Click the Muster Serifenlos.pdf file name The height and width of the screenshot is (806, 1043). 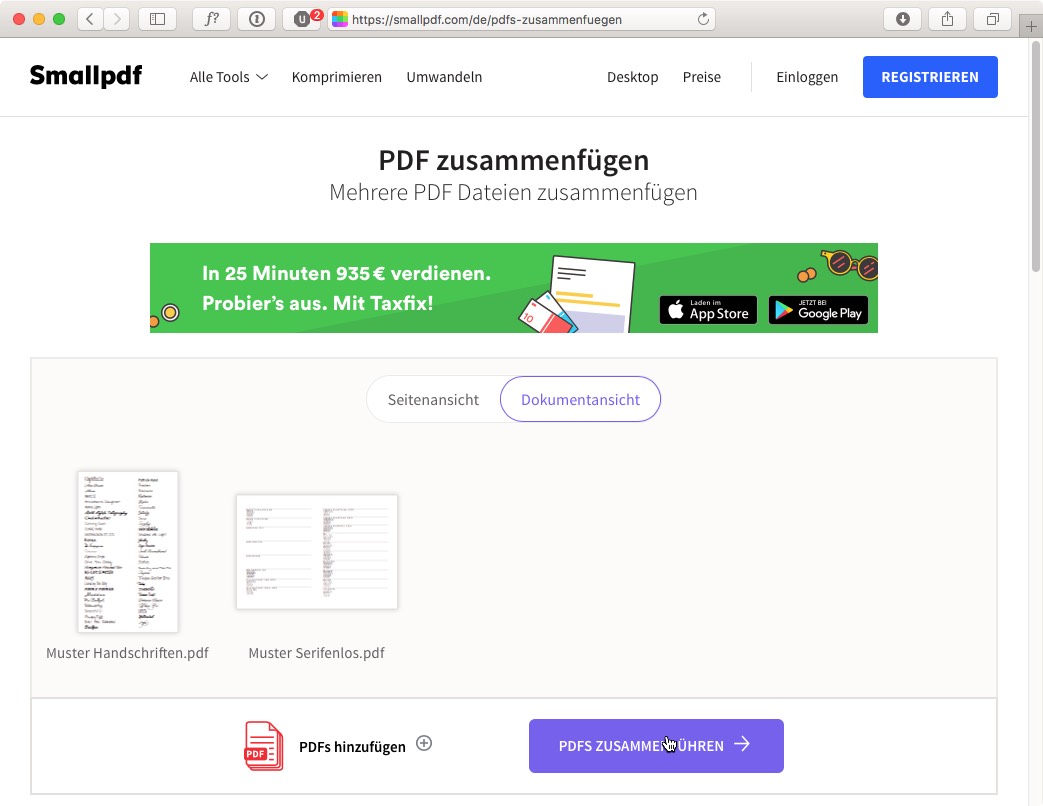[316, 653]
